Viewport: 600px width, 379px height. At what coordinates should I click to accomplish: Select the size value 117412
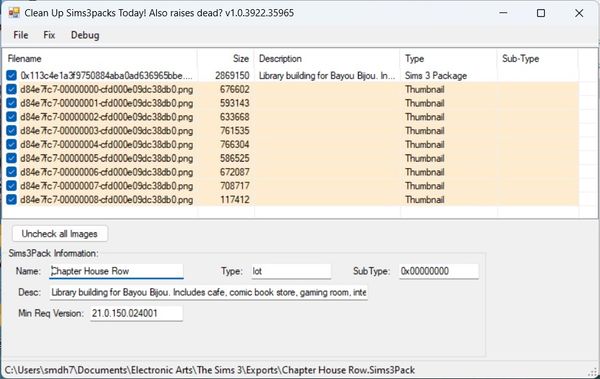click(x=235, y=199)
